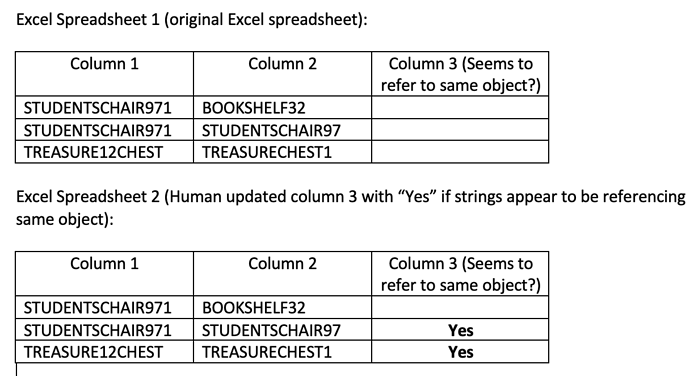Viewport: 690px width, 376px height.
Task: Click the Excel Spreadsheet 1 heading text
Action: (191, 20)
